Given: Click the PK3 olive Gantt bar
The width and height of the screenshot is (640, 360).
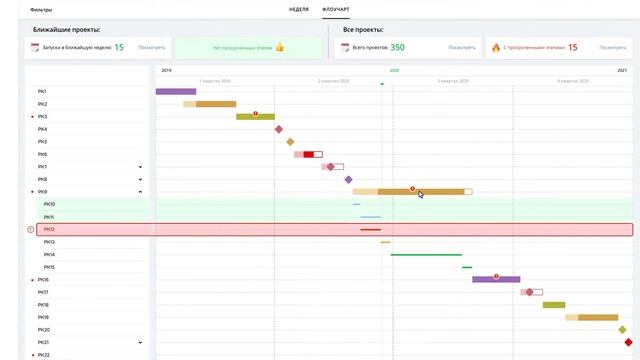Looking at the screenshot, I should pyautogui.click(x=256, y=117).
